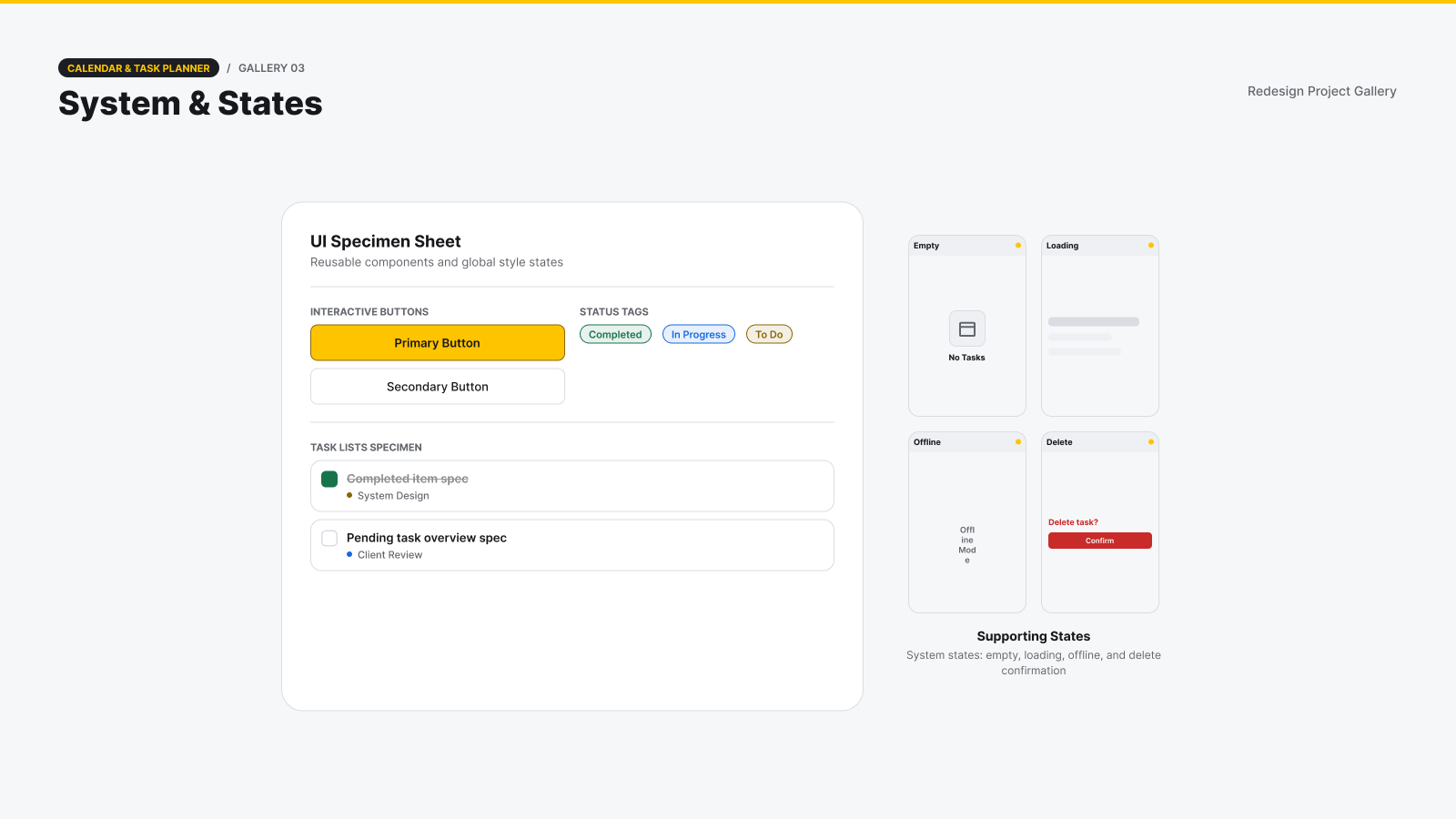Select the Completed status tag
This screenshot has height=819, width=1456.
pos(615,335)
